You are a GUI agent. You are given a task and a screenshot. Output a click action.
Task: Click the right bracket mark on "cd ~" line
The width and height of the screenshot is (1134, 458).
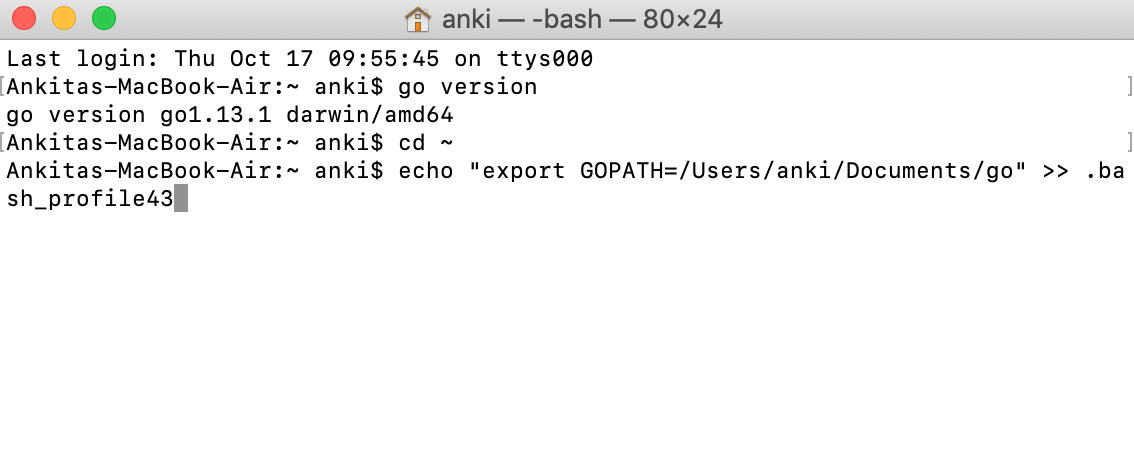coord(1128,143)
